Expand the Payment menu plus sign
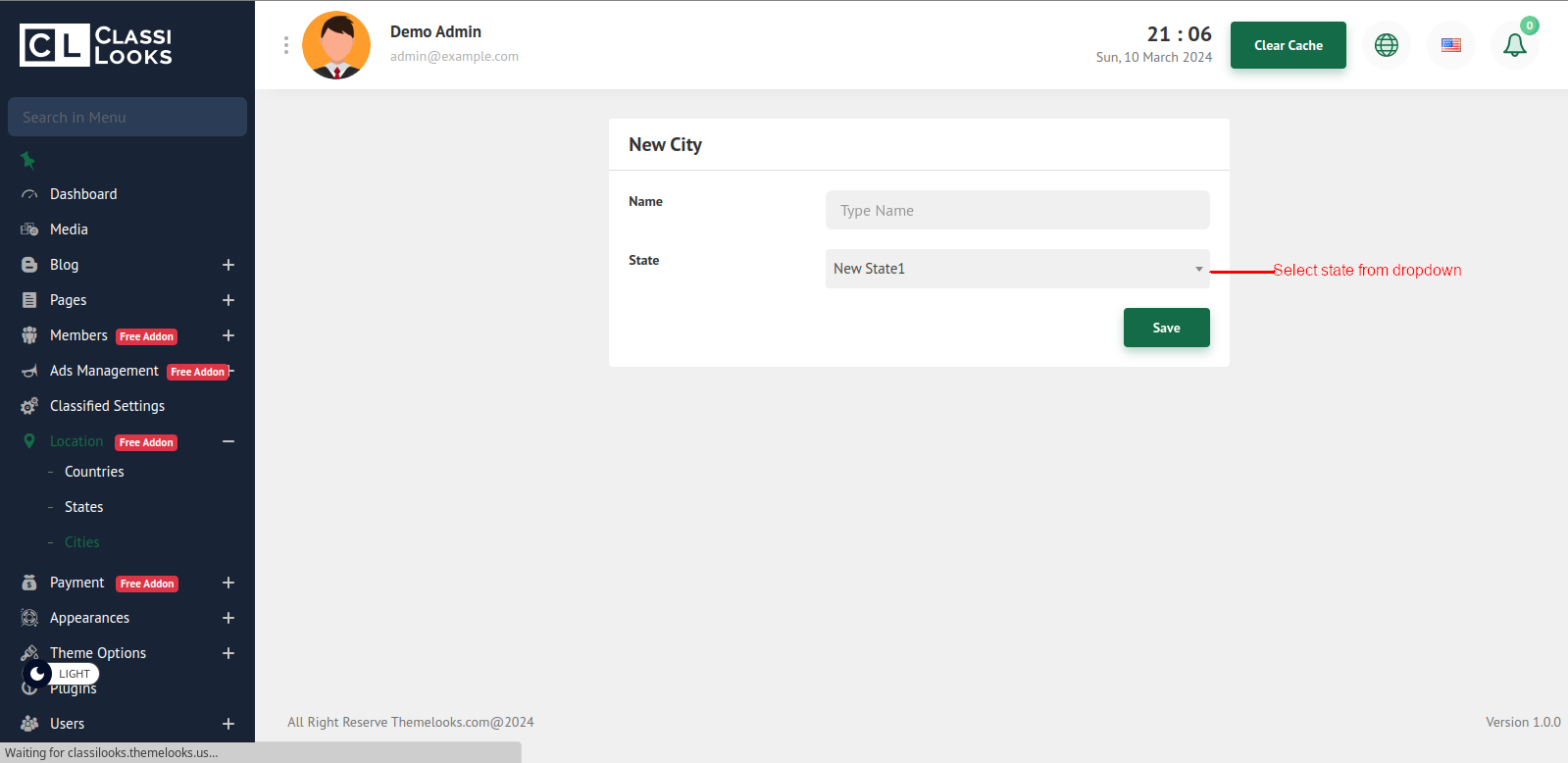 click(x=228, y=583)
